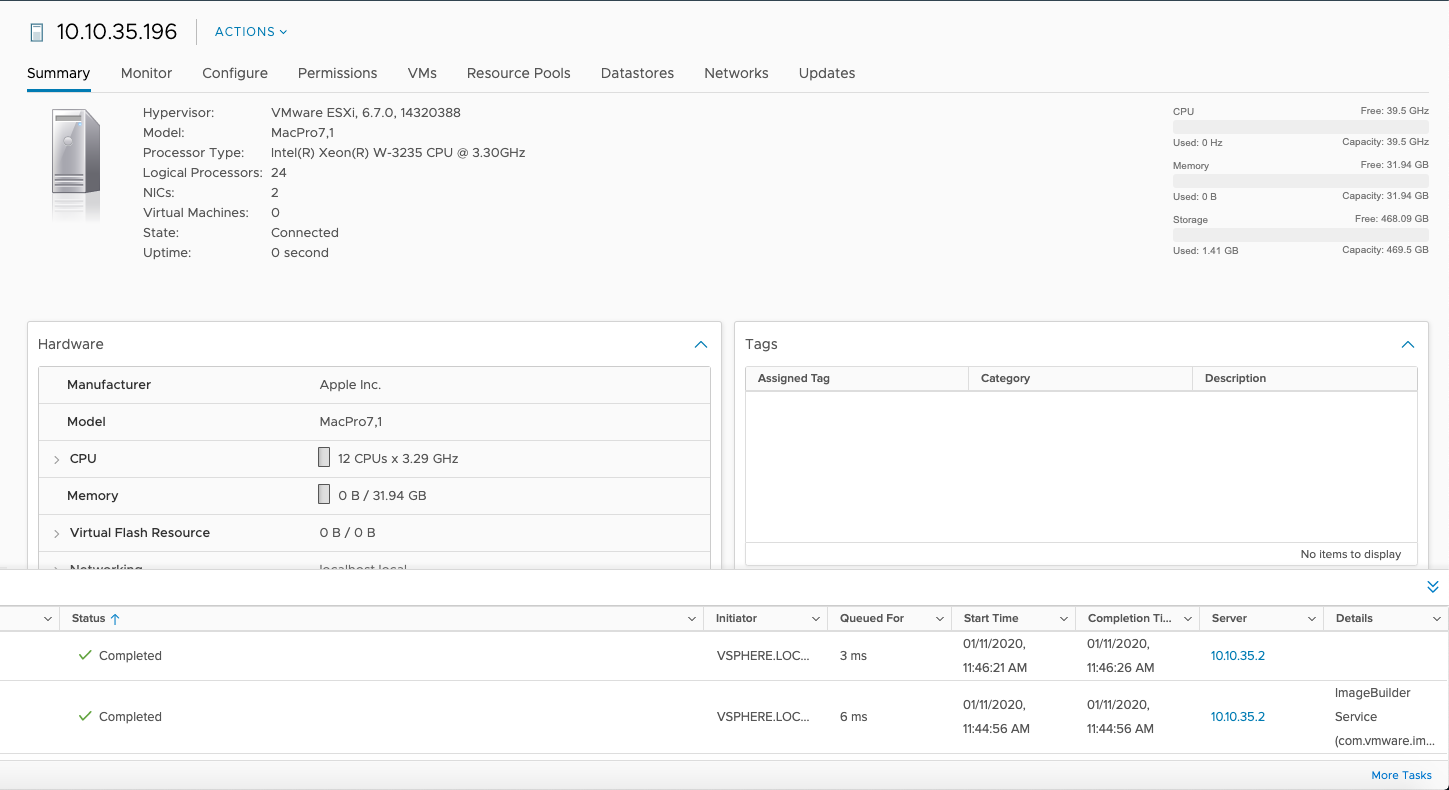Click the host icon beside 10.10.35.196
1449x790 pixels.
[x=37, y=32]
